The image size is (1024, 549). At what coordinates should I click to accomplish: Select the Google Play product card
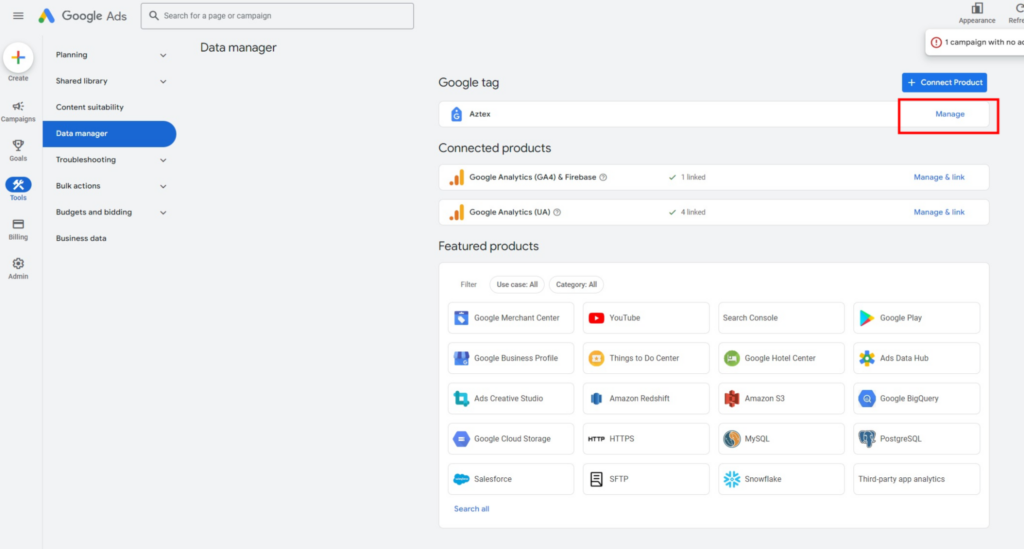pos(916,318)
